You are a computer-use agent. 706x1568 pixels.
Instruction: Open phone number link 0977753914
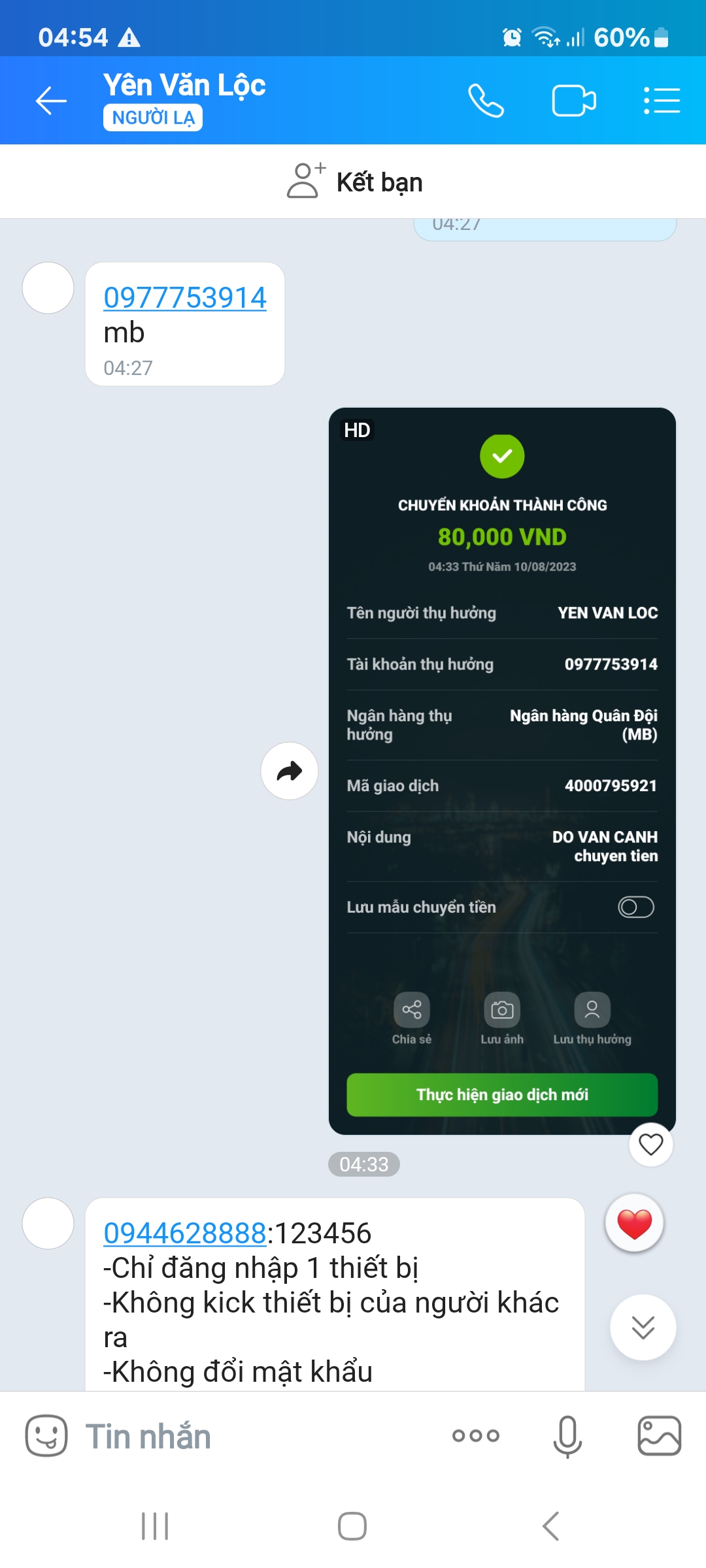click(185, 298)
